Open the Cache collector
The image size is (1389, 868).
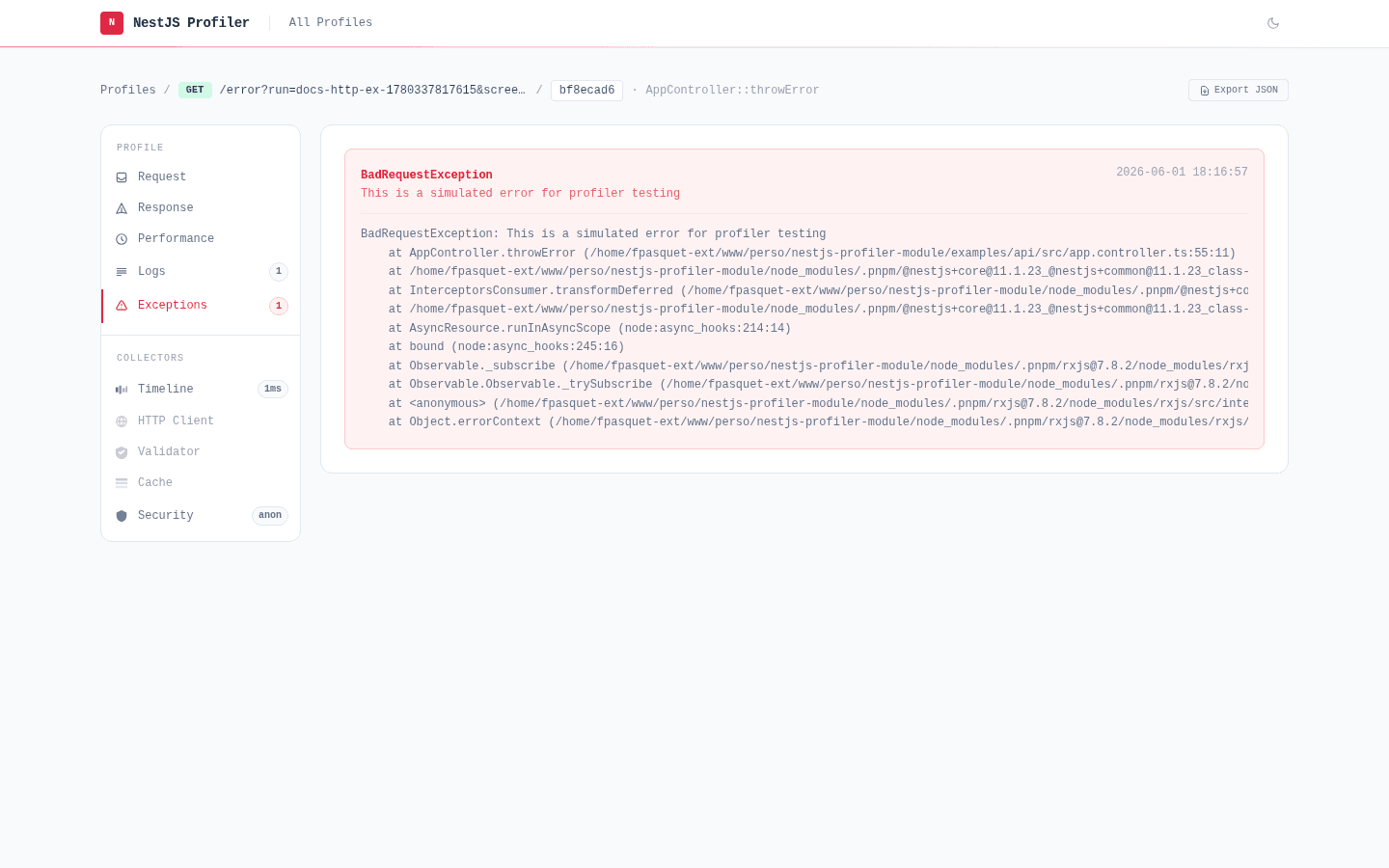coord(201,482)
